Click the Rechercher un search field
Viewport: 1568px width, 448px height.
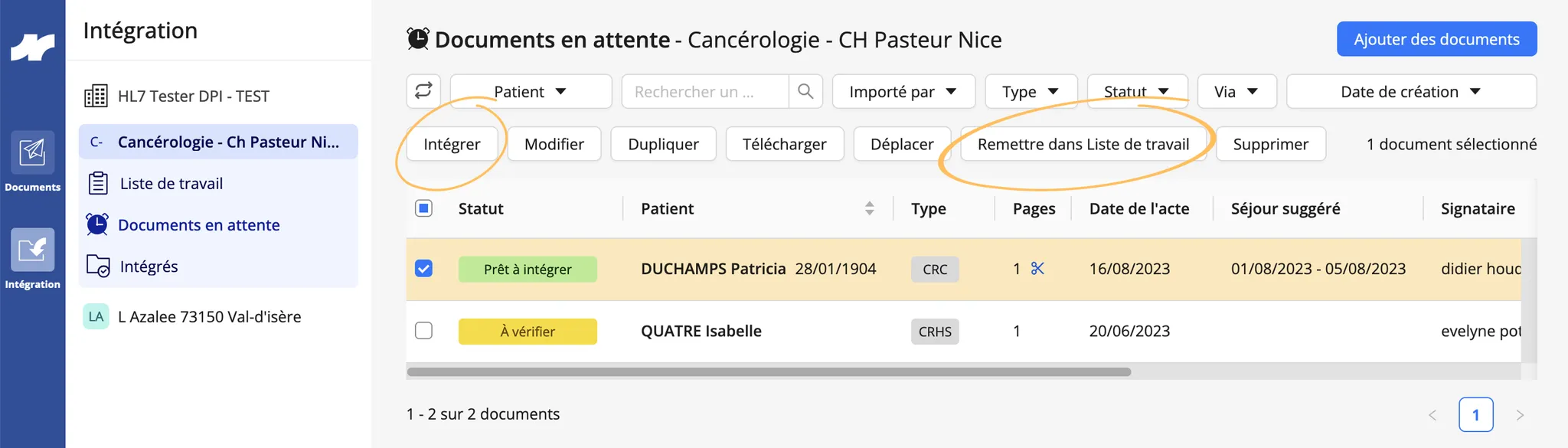click(704, 91)
